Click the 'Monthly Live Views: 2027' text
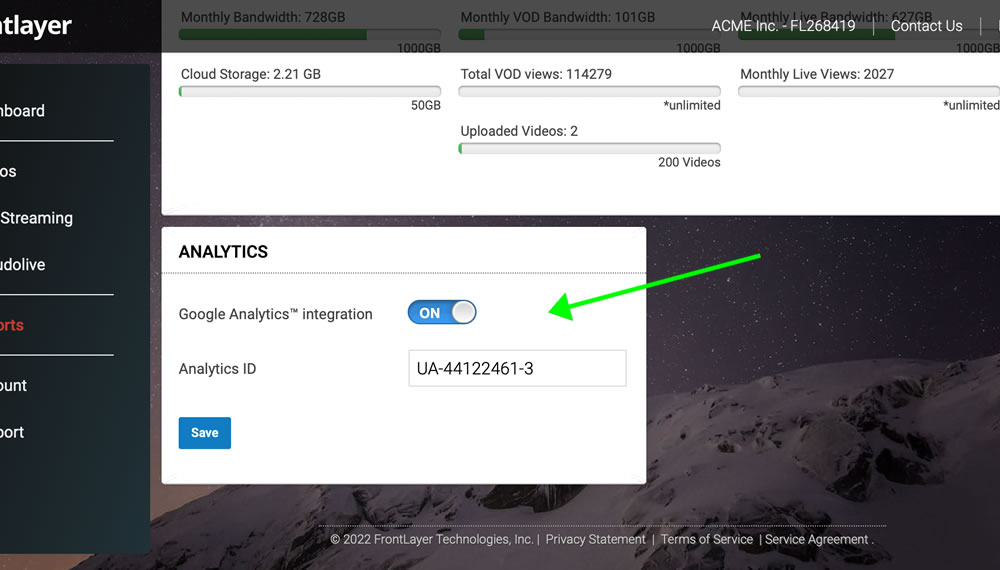Image resolution: width=1000 pixels, height=570 pixels. tap(817, 74)
